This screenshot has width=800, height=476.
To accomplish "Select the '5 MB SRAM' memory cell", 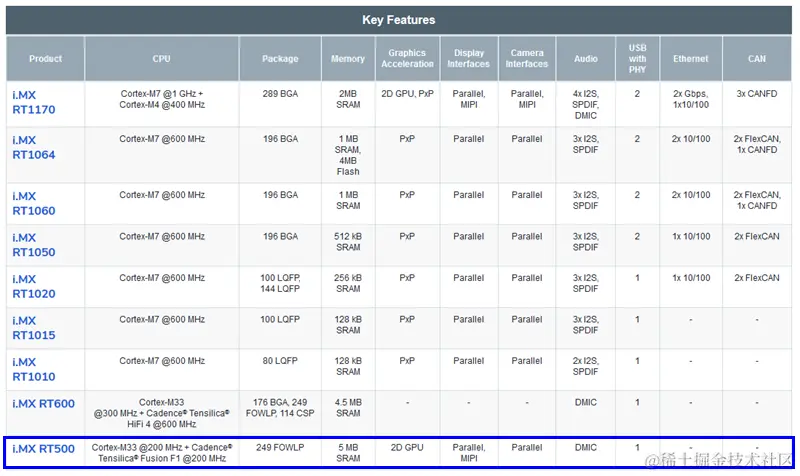I will (x=348, y=453).
